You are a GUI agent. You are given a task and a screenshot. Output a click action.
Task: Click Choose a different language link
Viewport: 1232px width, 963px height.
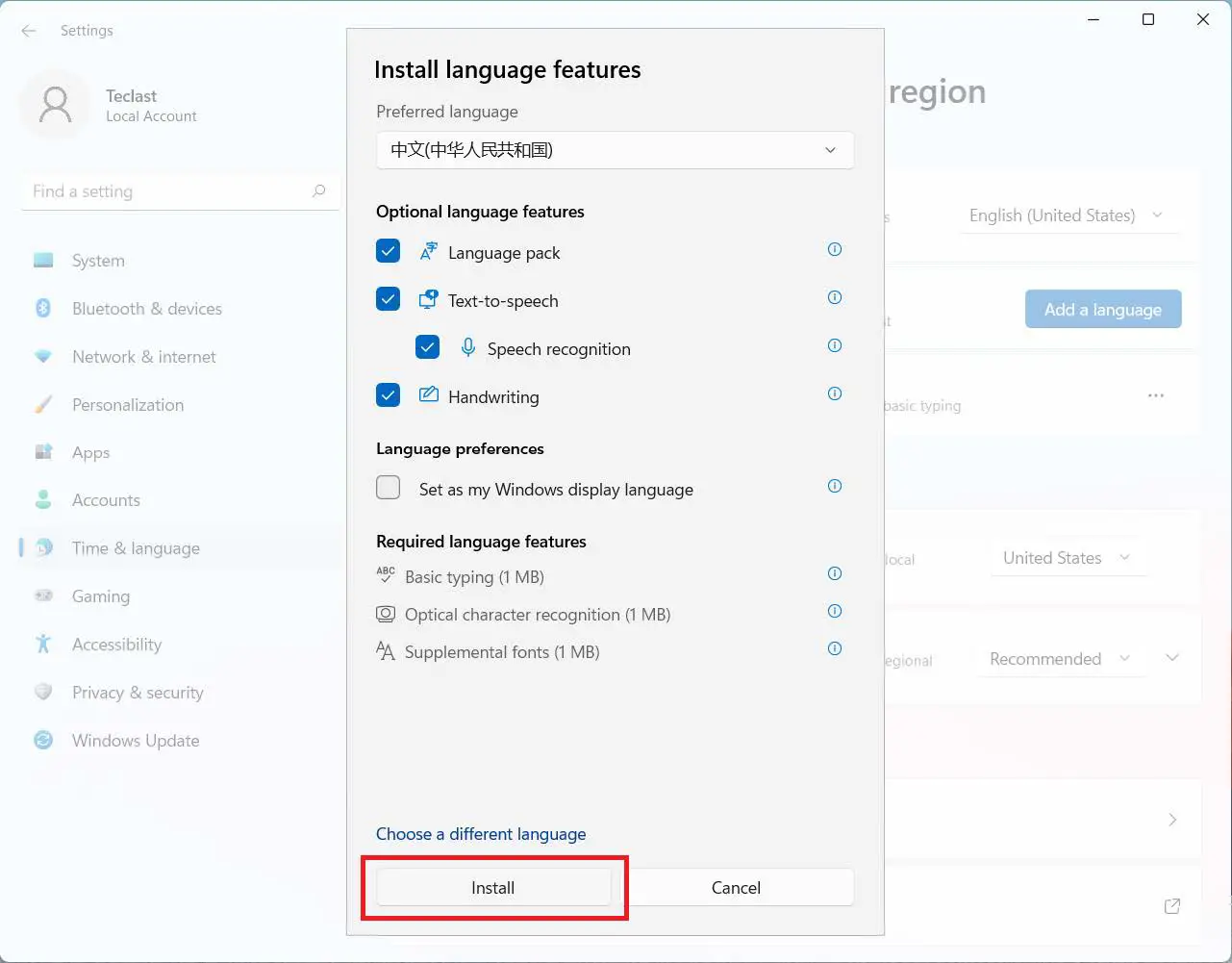[481, 834]
